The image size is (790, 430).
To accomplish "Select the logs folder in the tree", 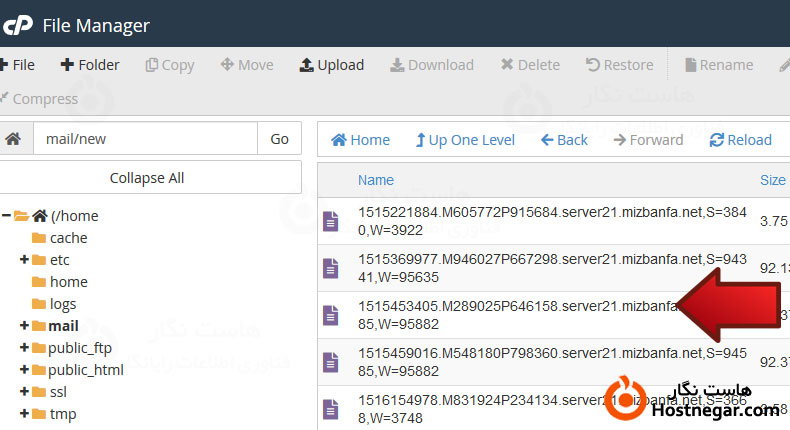I will tap(62, 304).
